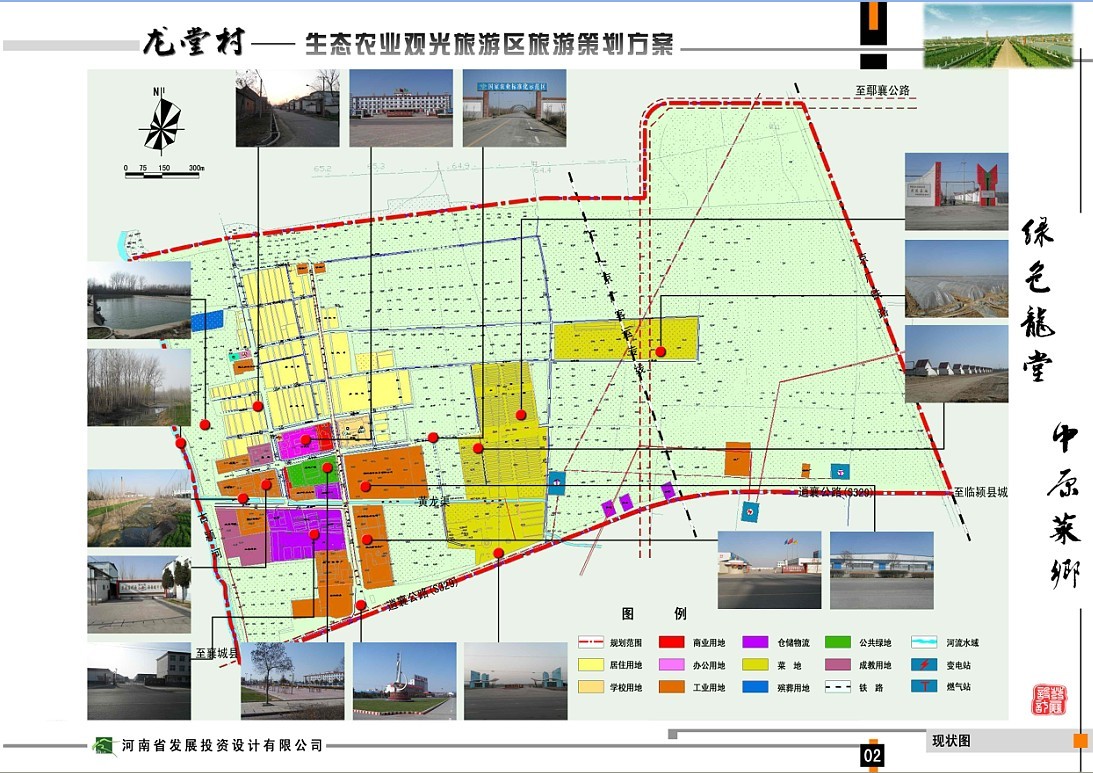Click the north arrow compass rose
1093x773 pixels.
163,123
